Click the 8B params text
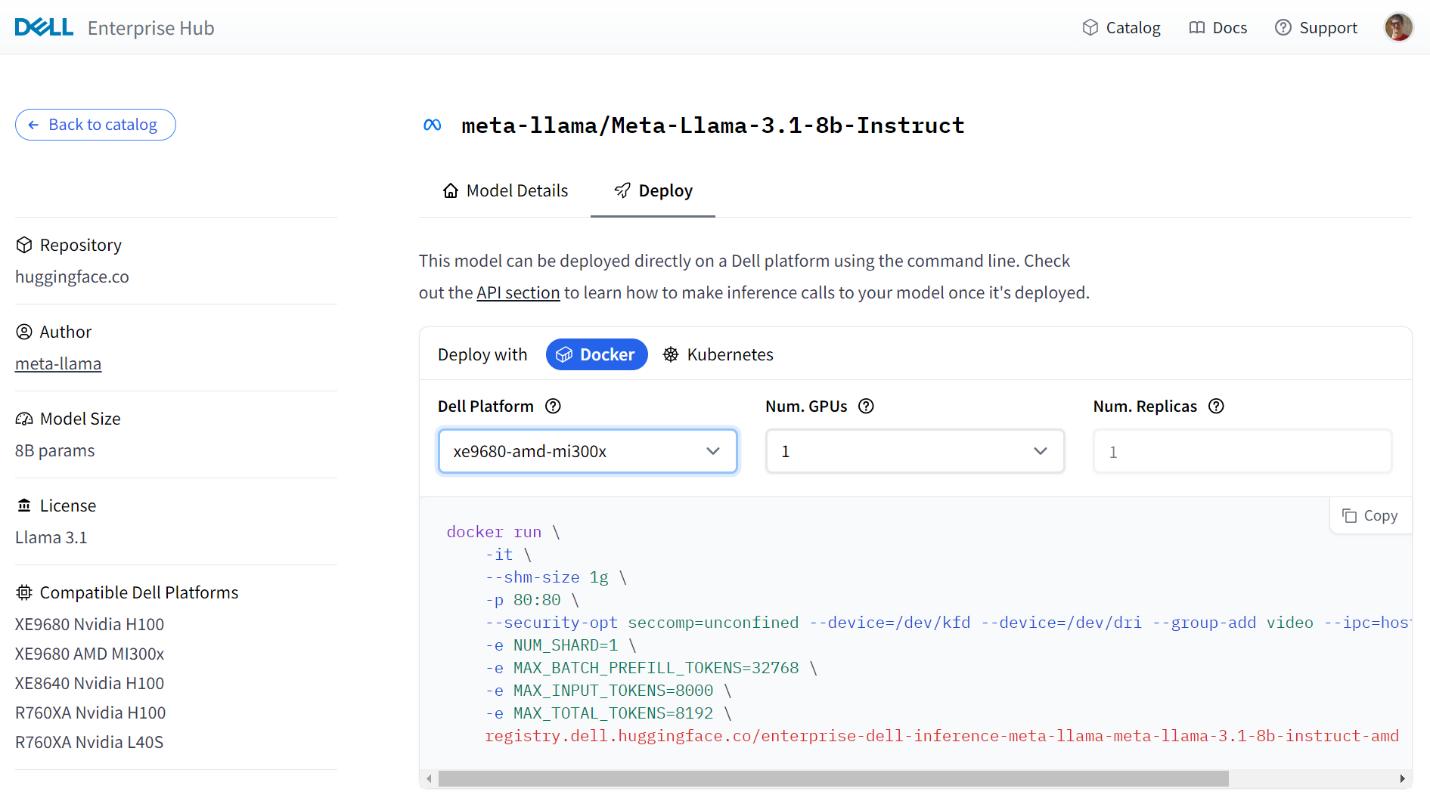This screenshot has height=810, width=1430. [55, 450]
